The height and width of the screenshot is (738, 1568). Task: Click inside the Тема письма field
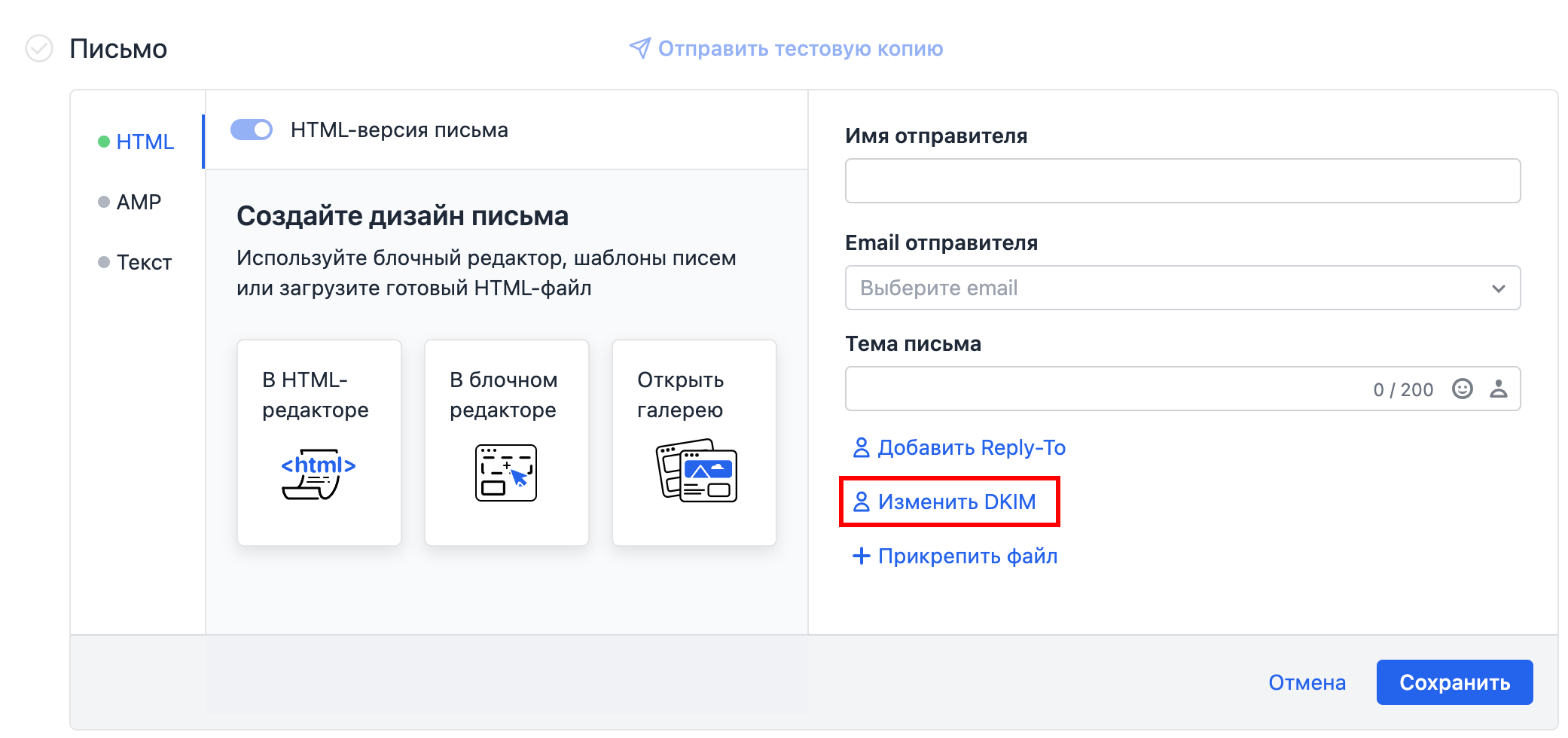(1100, 389)
